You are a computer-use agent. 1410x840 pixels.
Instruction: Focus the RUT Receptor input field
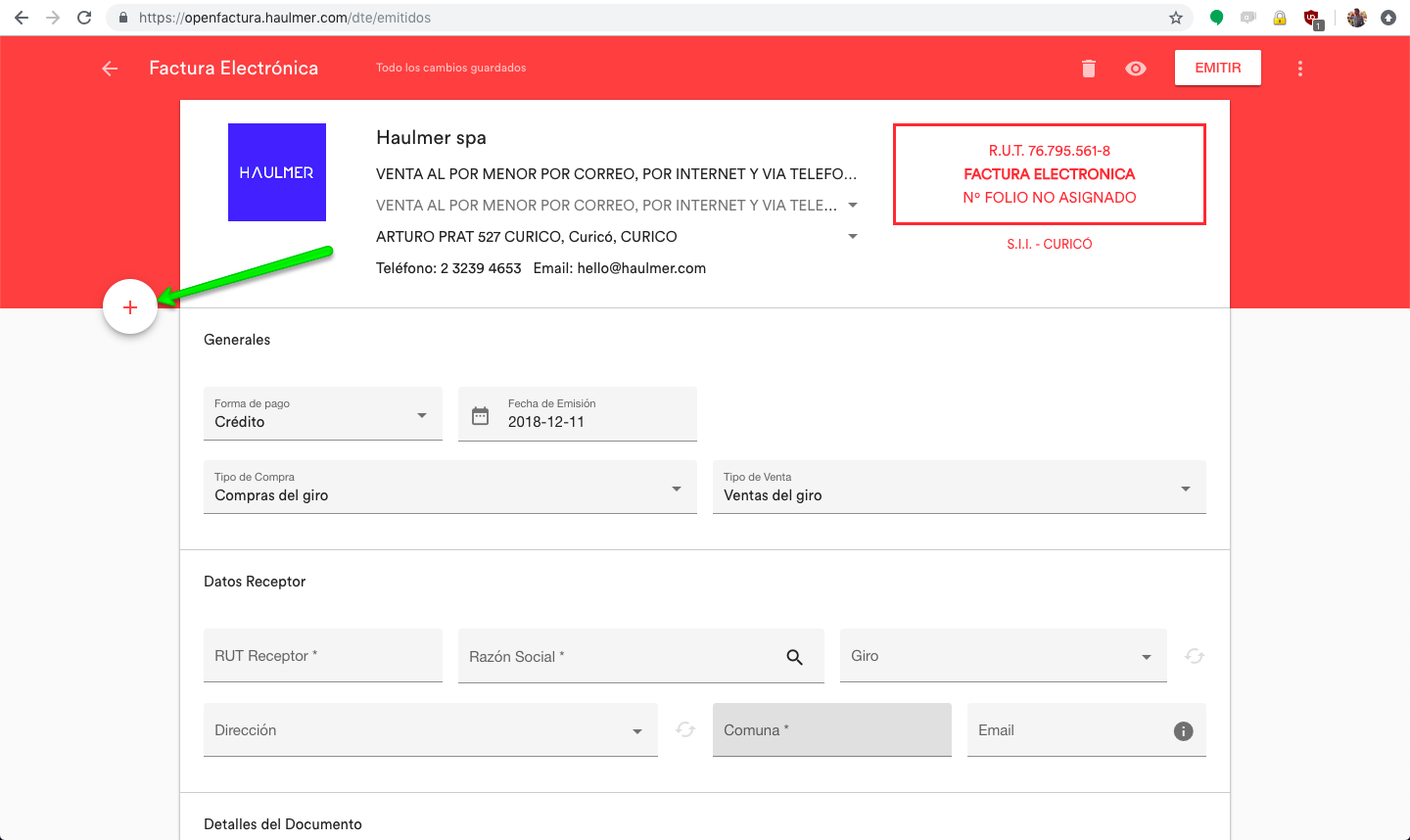point(323,656)
